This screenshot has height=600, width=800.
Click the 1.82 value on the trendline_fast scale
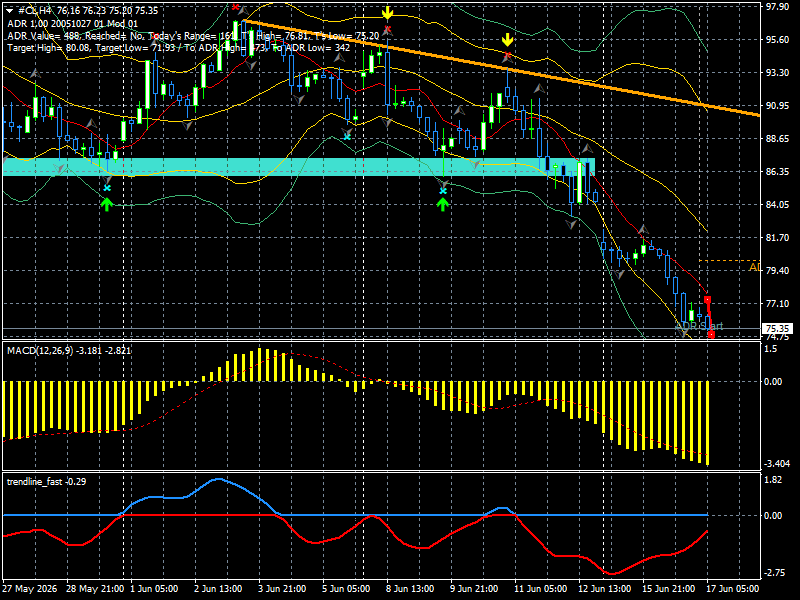773,480
